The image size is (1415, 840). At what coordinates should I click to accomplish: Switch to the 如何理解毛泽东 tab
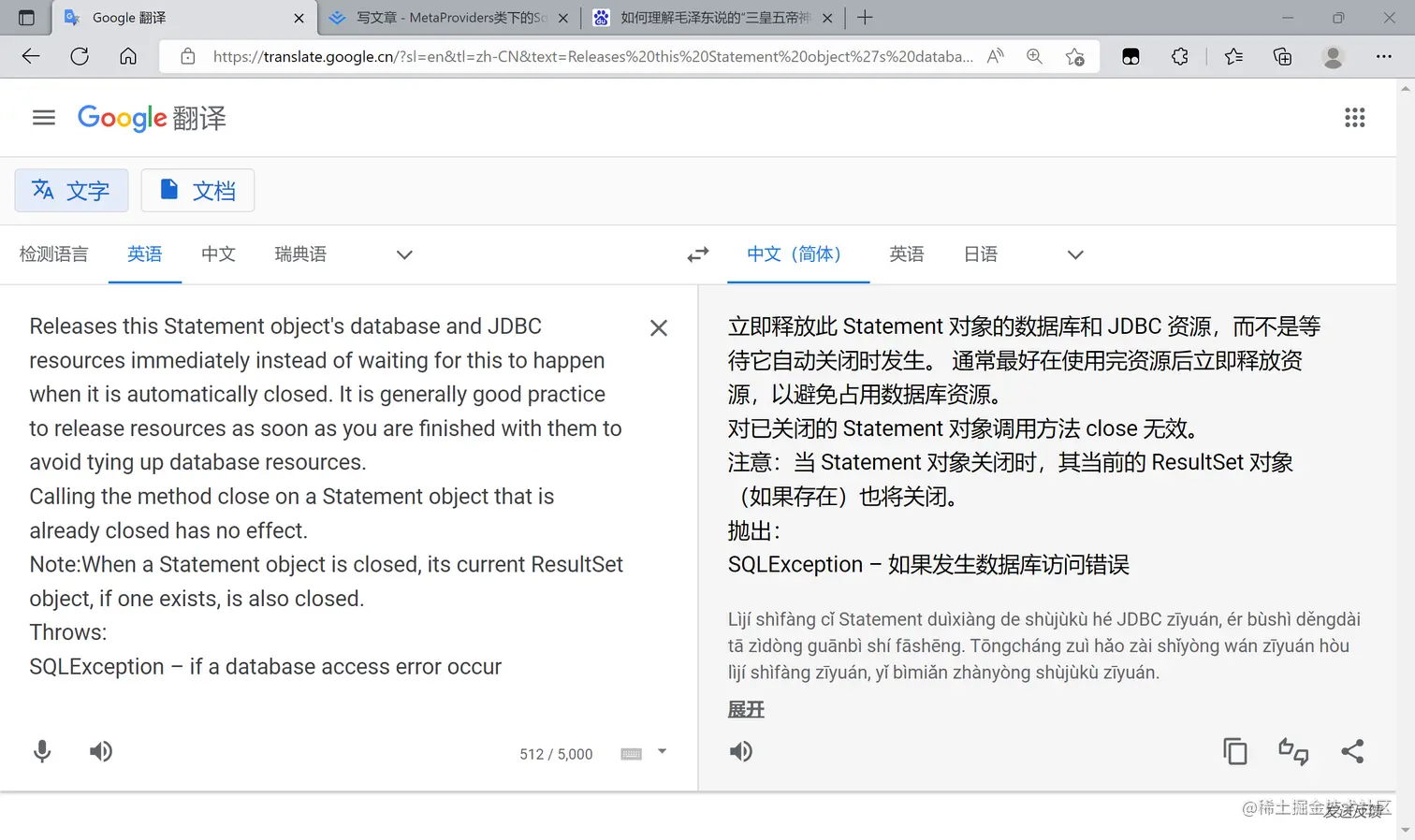(713, 18)
